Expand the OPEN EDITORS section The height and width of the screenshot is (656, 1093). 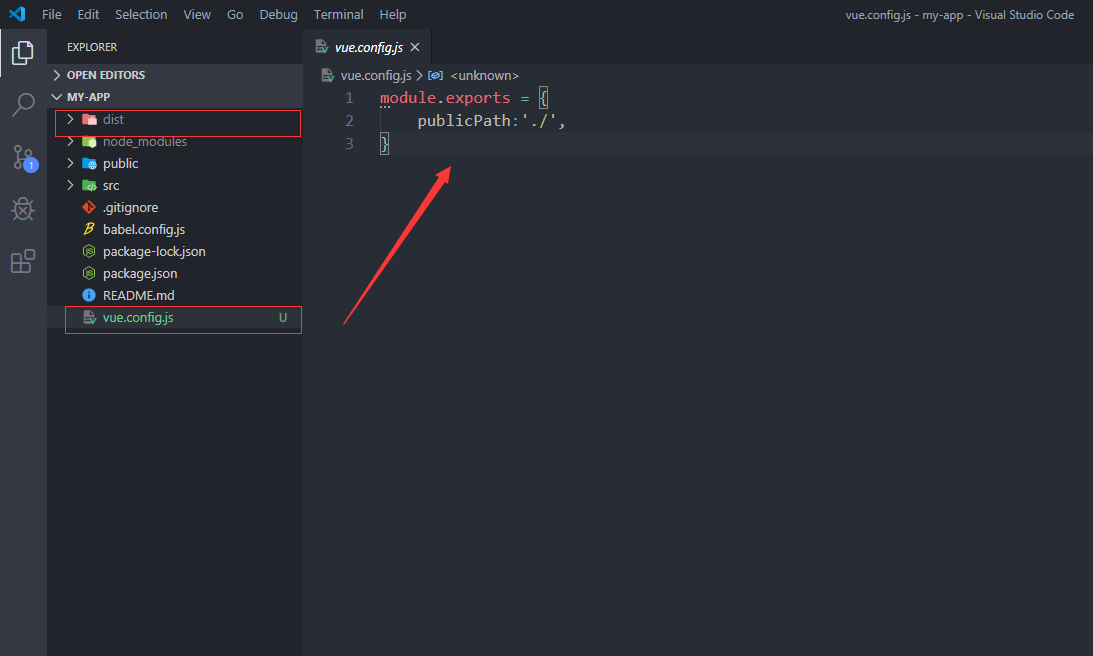point(57,75)
